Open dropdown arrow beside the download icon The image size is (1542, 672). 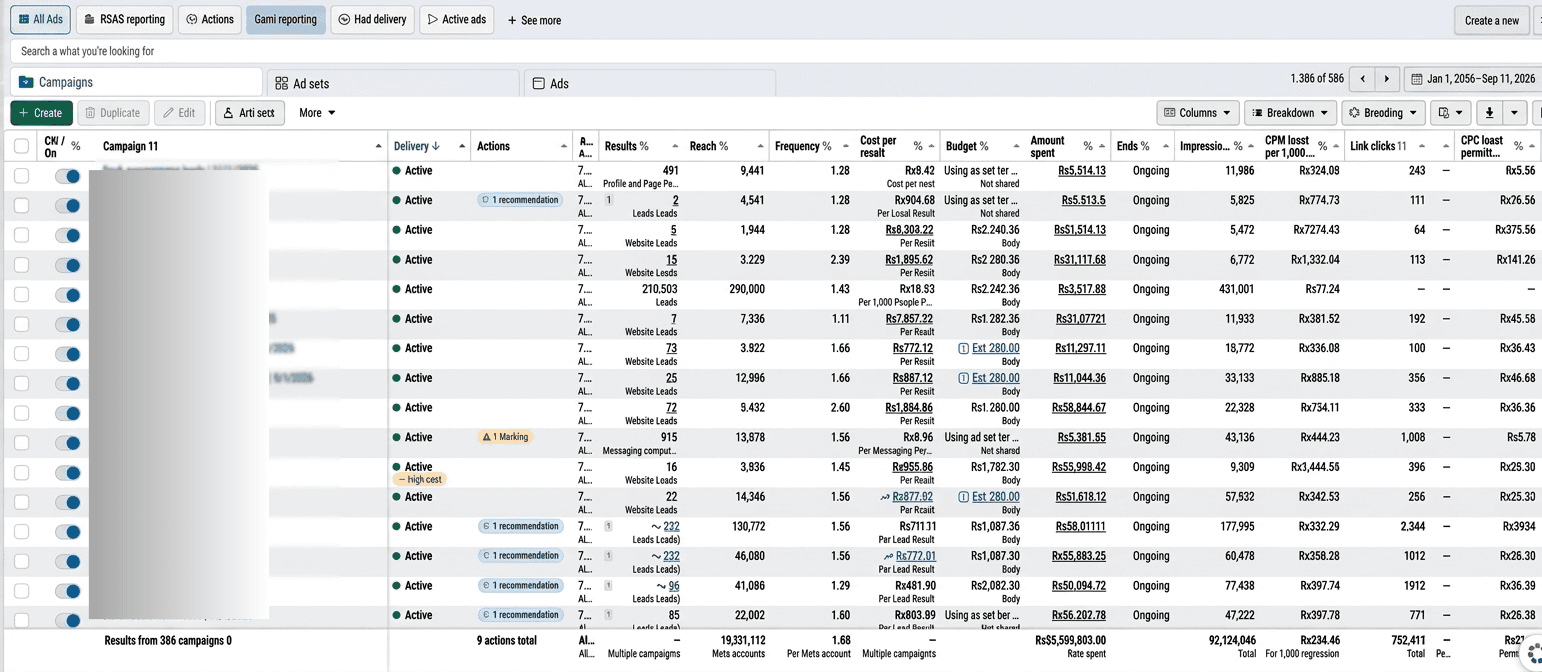[x=1515, y=113]
